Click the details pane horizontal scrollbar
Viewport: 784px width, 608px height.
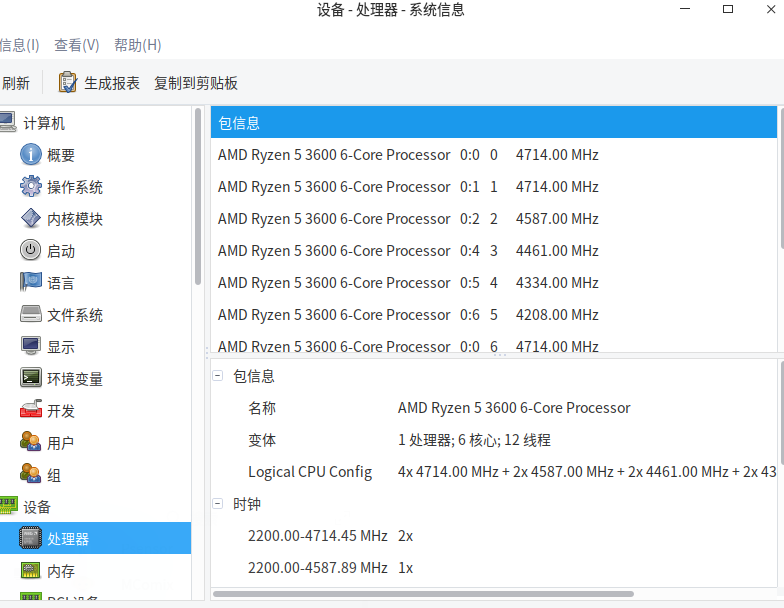click(422, 594)
